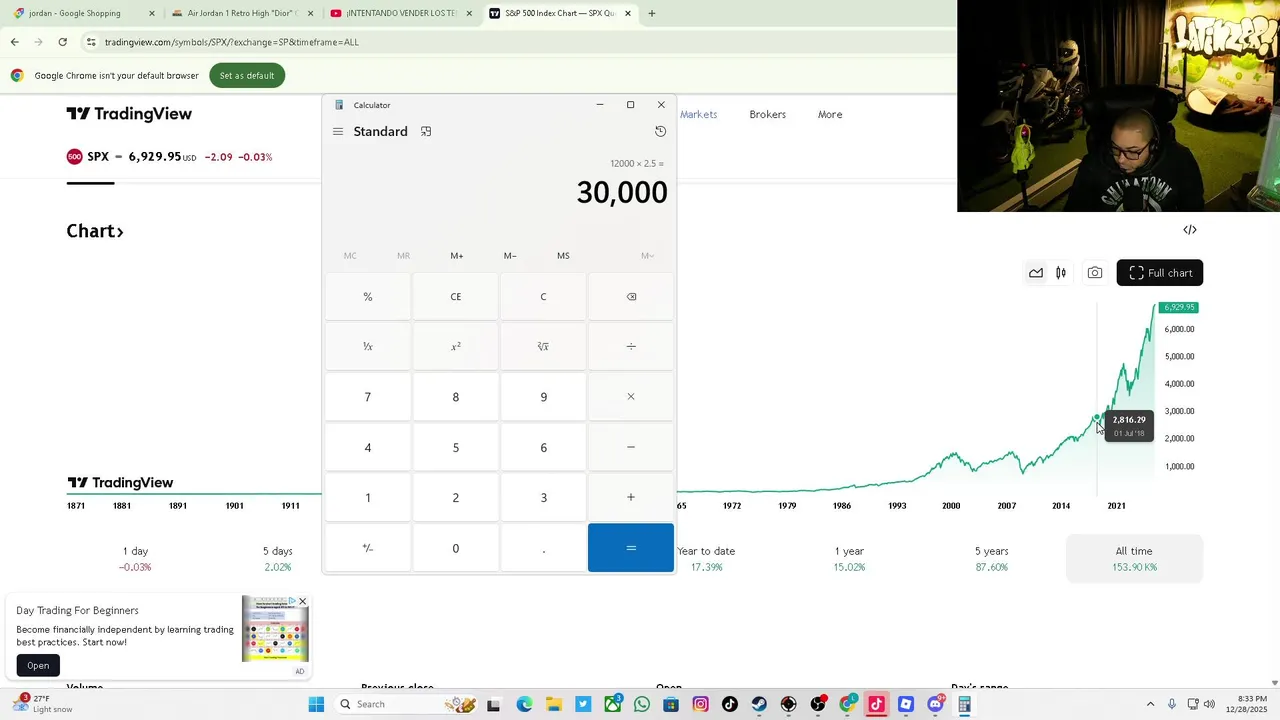The width and height of the screenshot is (1280, 720).
Task: Click the Day Trading ad thumbnail image
Action: [x=275, y=630]
